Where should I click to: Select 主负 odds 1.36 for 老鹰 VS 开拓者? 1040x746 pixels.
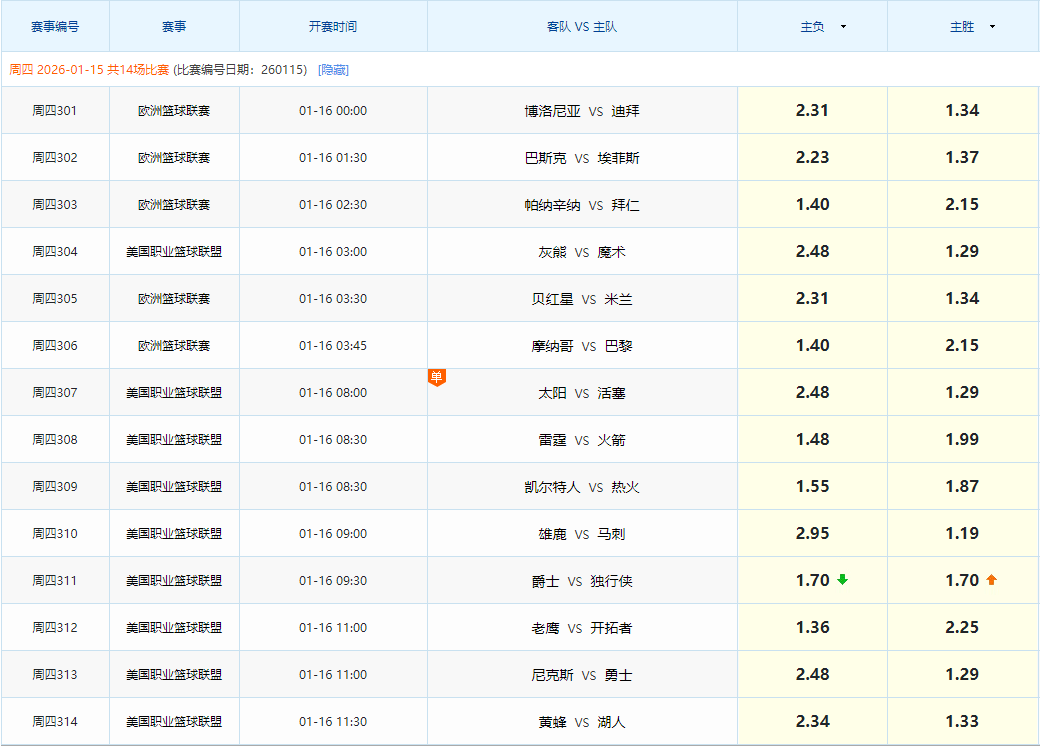point(812,627)
